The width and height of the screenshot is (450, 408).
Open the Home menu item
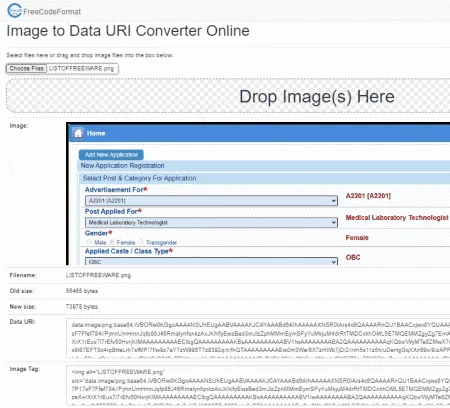[x=96, y=133]
